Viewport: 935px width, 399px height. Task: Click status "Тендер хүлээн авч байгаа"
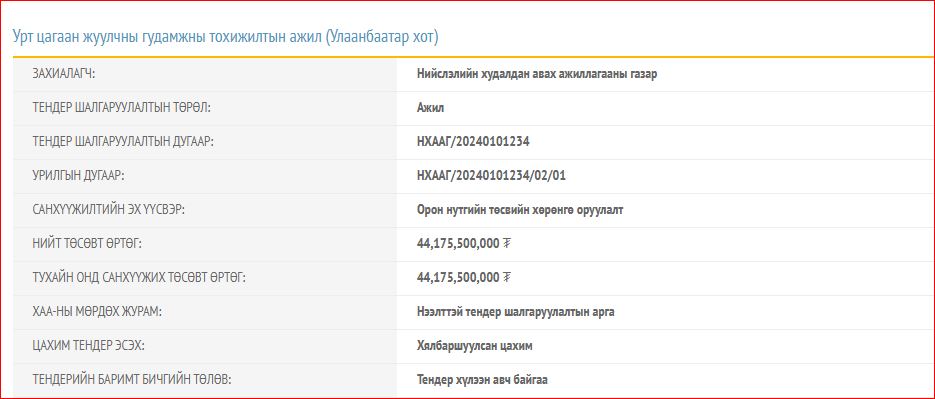482,381
